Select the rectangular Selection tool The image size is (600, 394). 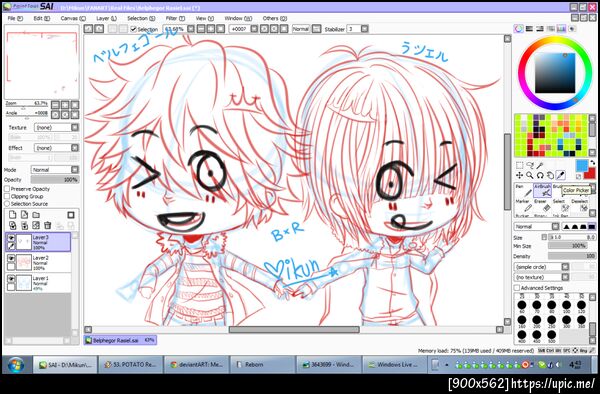tap(519, 165)
